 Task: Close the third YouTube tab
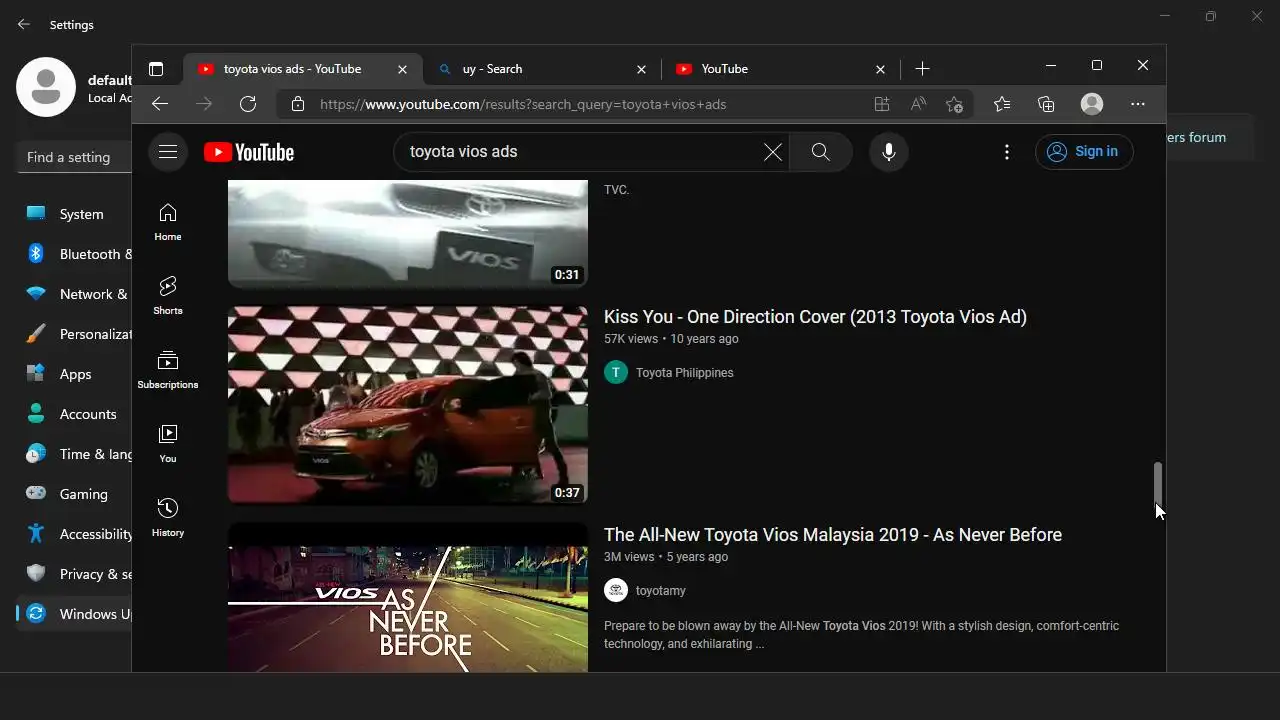tap(880, 69)
